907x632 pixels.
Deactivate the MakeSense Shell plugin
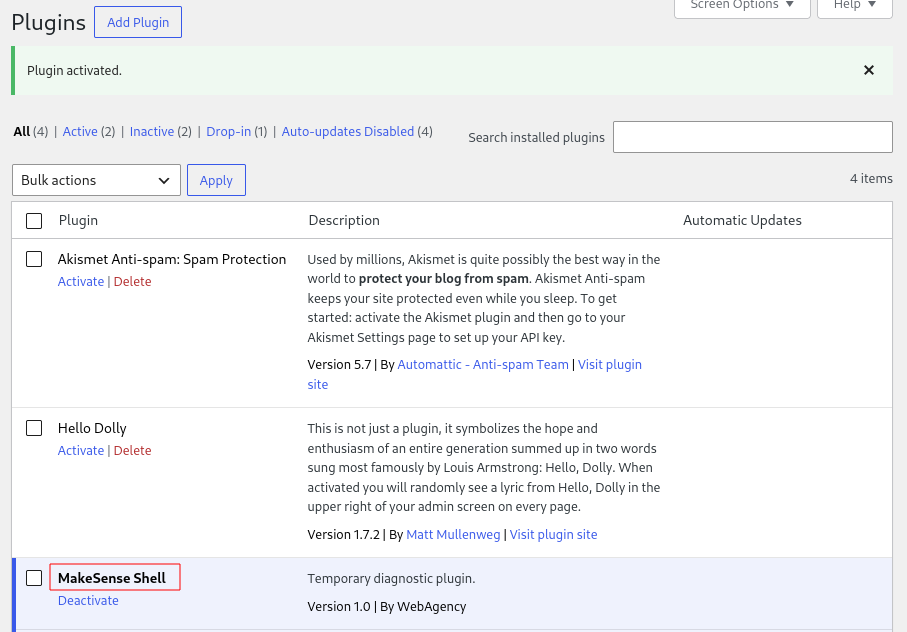click(x=88, y=600)
